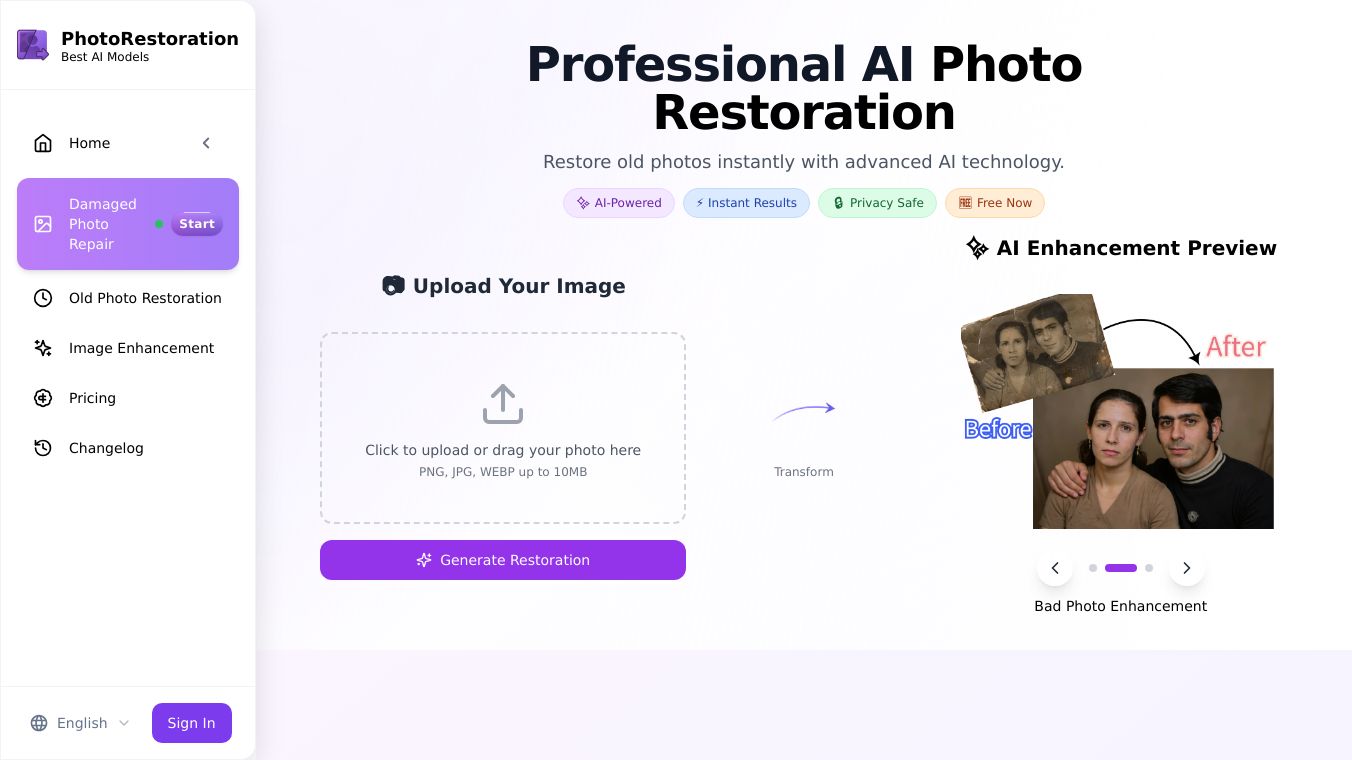Select the third carousel indicator dot
This screenshot has height=760, width=1352.
point(1149,568)
